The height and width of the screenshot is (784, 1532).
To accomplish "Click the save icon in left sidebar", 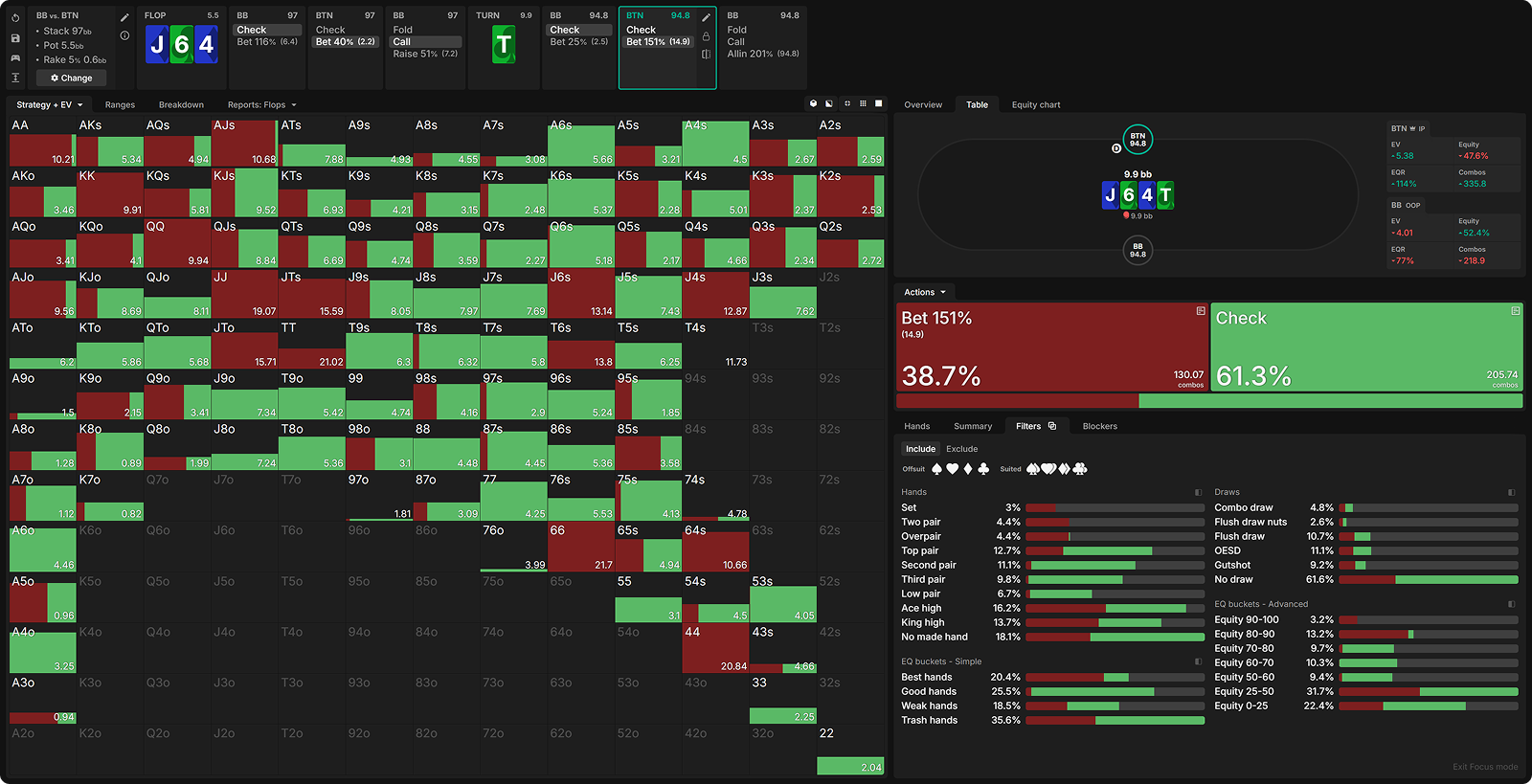I will coord(15,38).
